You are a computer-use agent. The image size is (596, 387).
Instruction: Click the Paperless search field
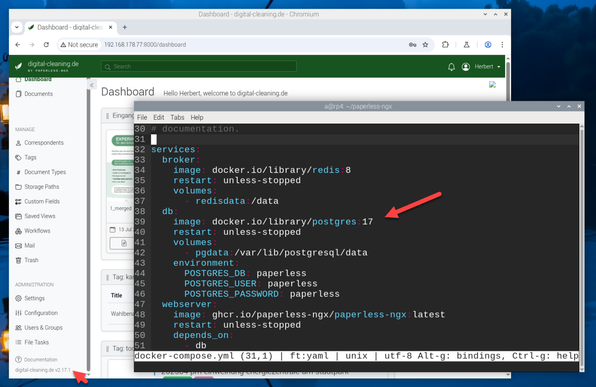(198, 67)
